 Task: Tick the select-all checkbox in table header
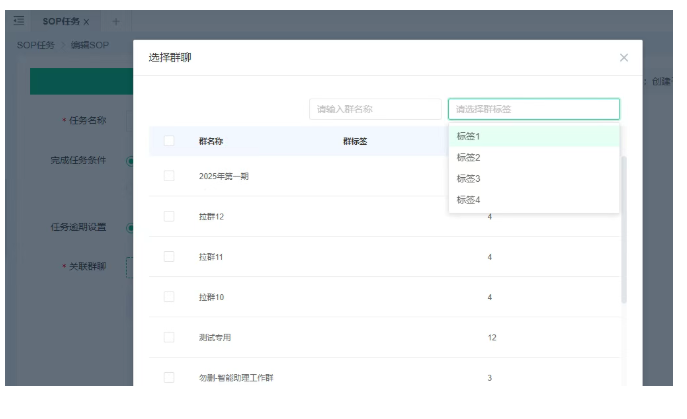click(169, 141)
